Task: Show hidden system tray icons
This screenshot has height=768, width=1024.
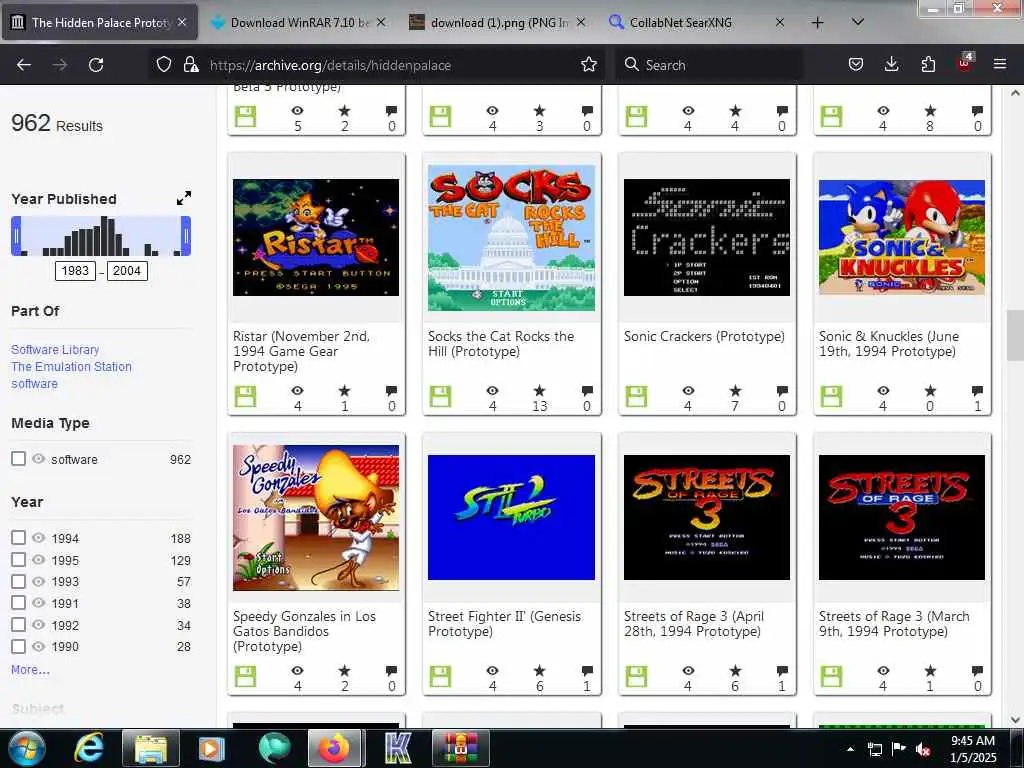Action: [850, 749]
